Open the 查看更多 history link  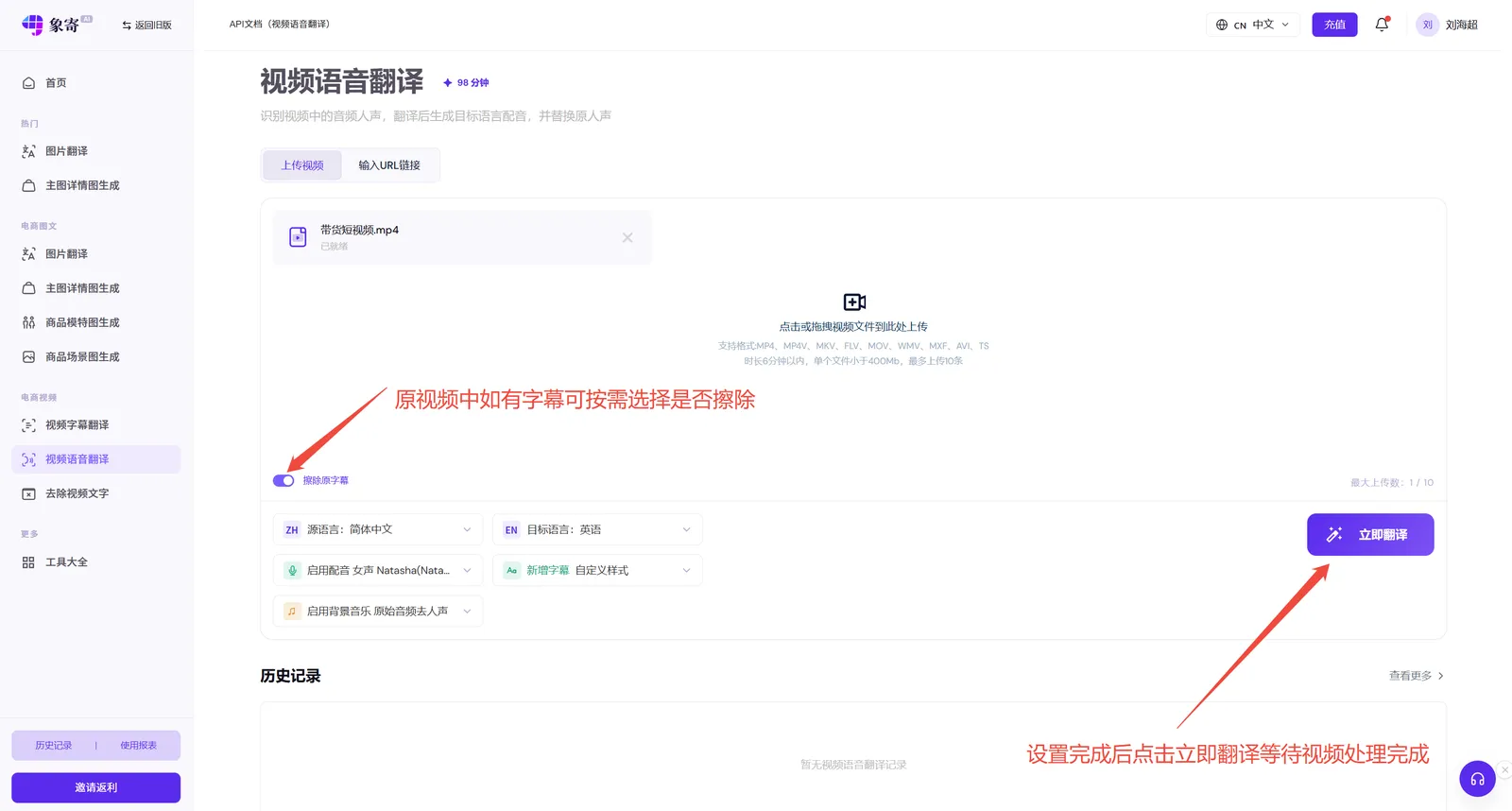click(x=1417, y=676)
